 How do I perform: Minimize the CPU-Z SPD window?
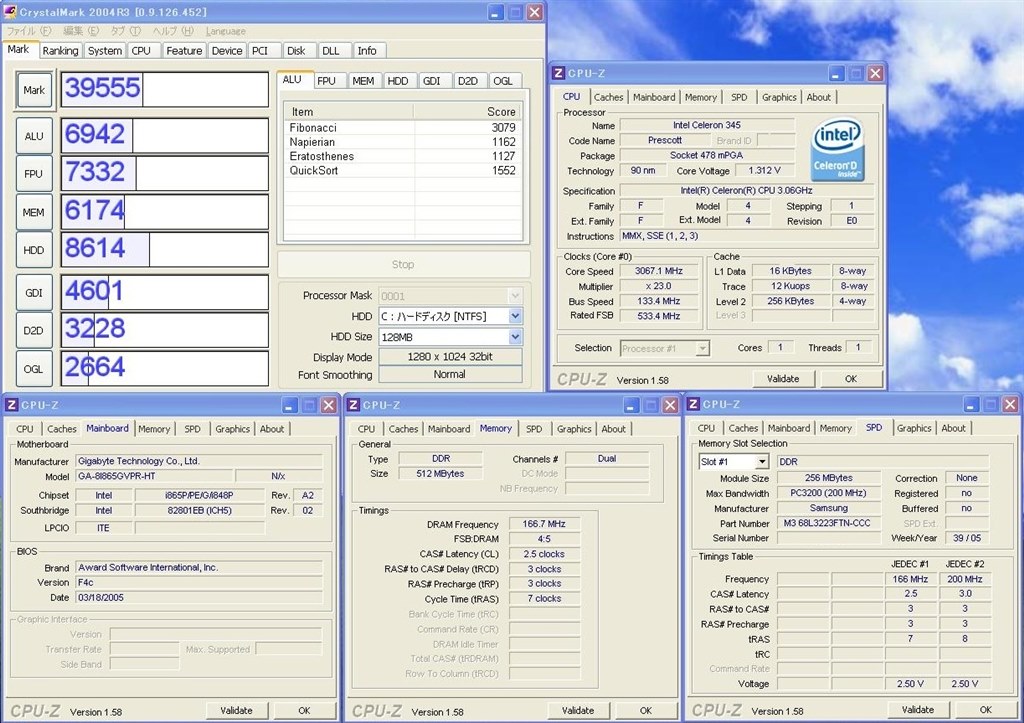point(970,405)
